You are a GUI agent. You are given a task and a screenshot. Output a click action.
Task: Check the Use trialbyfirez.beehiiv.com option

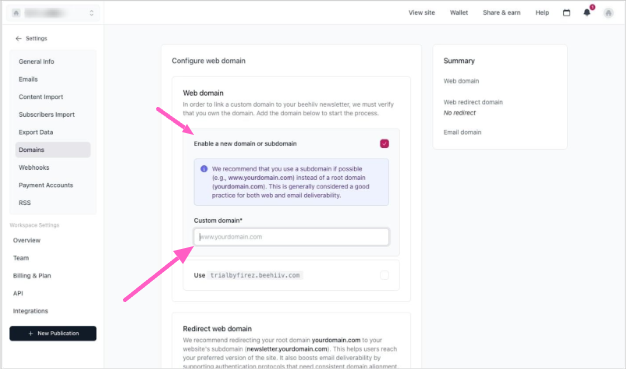tap(384, 275)
